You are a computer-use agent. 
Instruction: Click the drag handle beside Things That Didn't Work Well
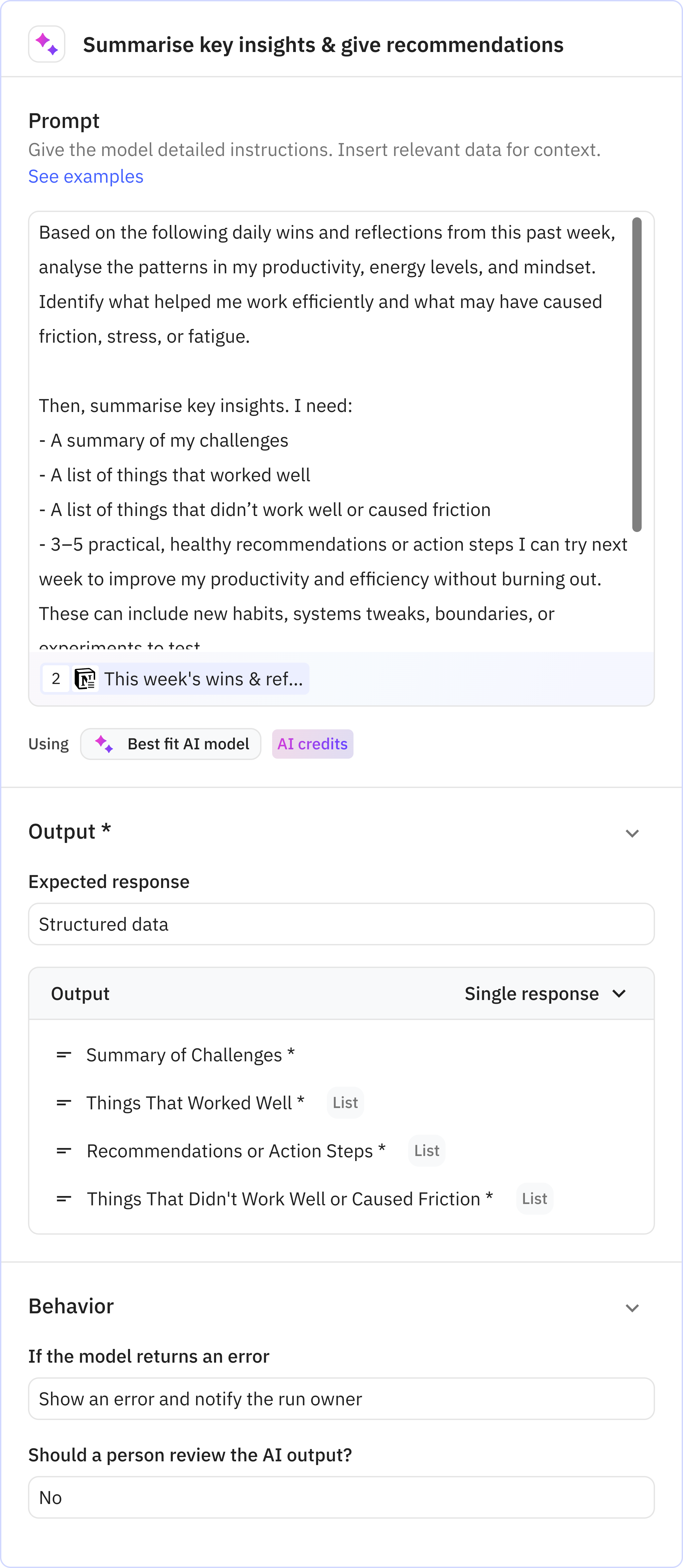(63, 1199)
